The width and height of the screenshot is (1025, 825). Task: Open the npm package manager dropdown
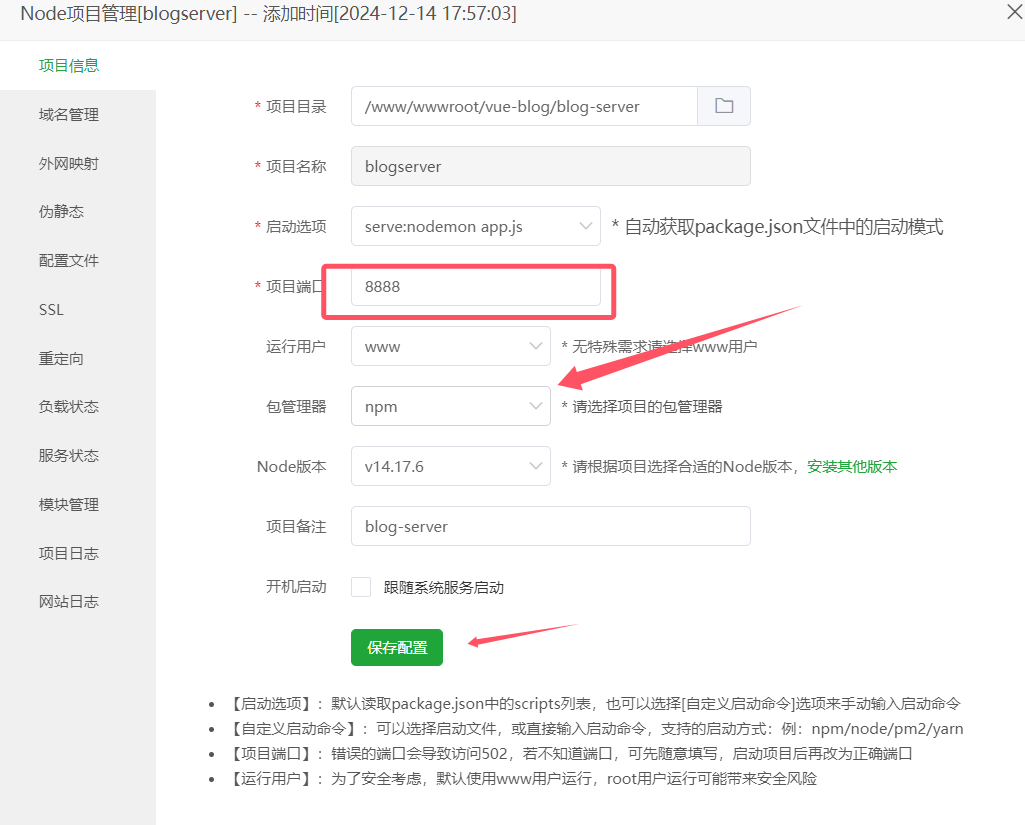tap(450, 407)
